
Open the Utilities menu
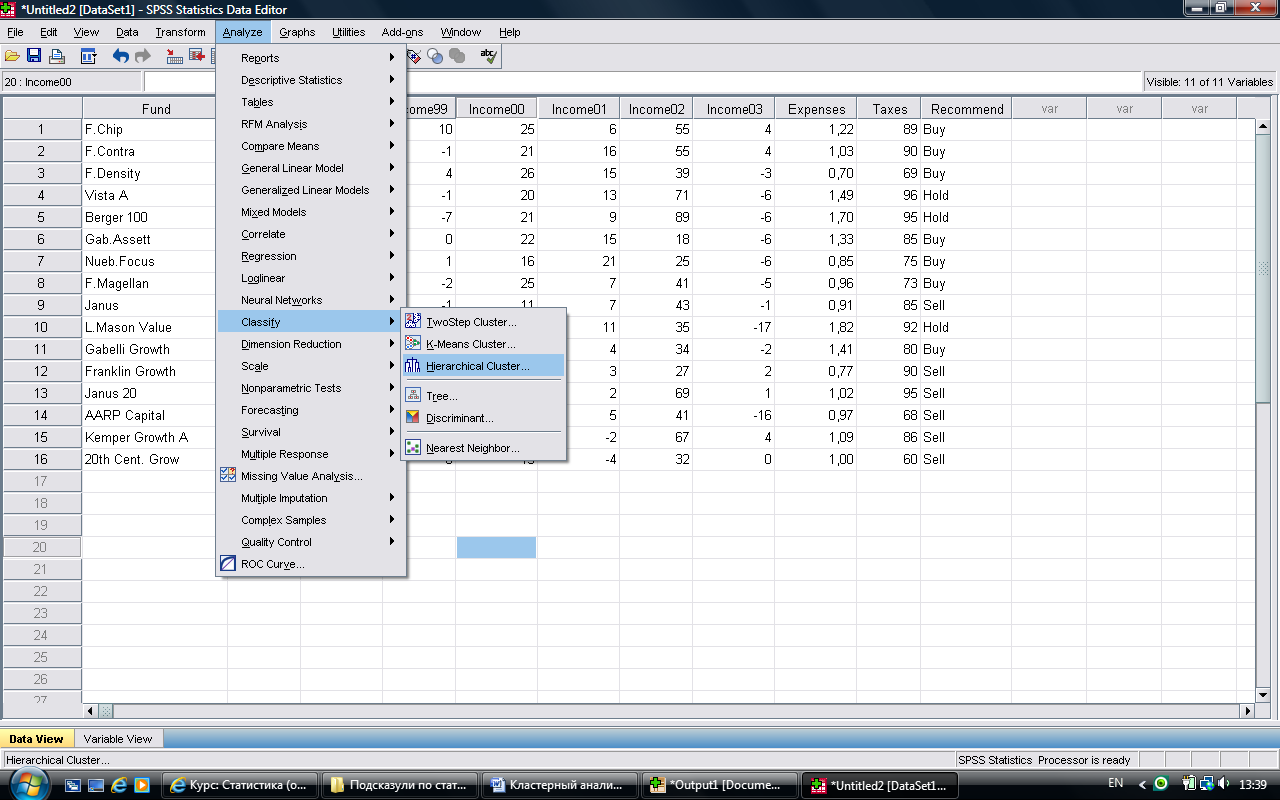tap(349, 32)
